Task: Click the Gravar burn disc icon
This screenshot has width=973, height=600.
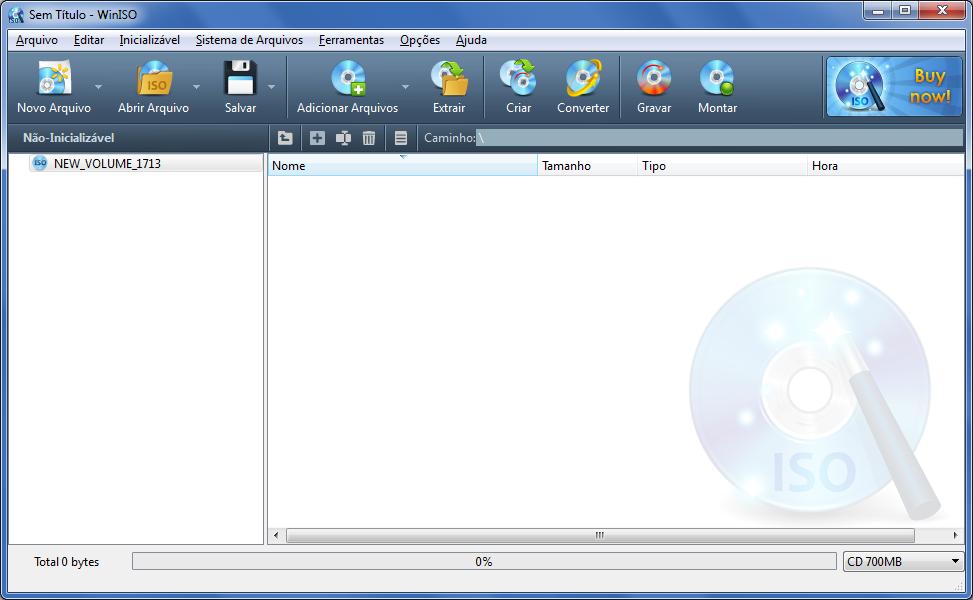Action: (x=653, y=78)
